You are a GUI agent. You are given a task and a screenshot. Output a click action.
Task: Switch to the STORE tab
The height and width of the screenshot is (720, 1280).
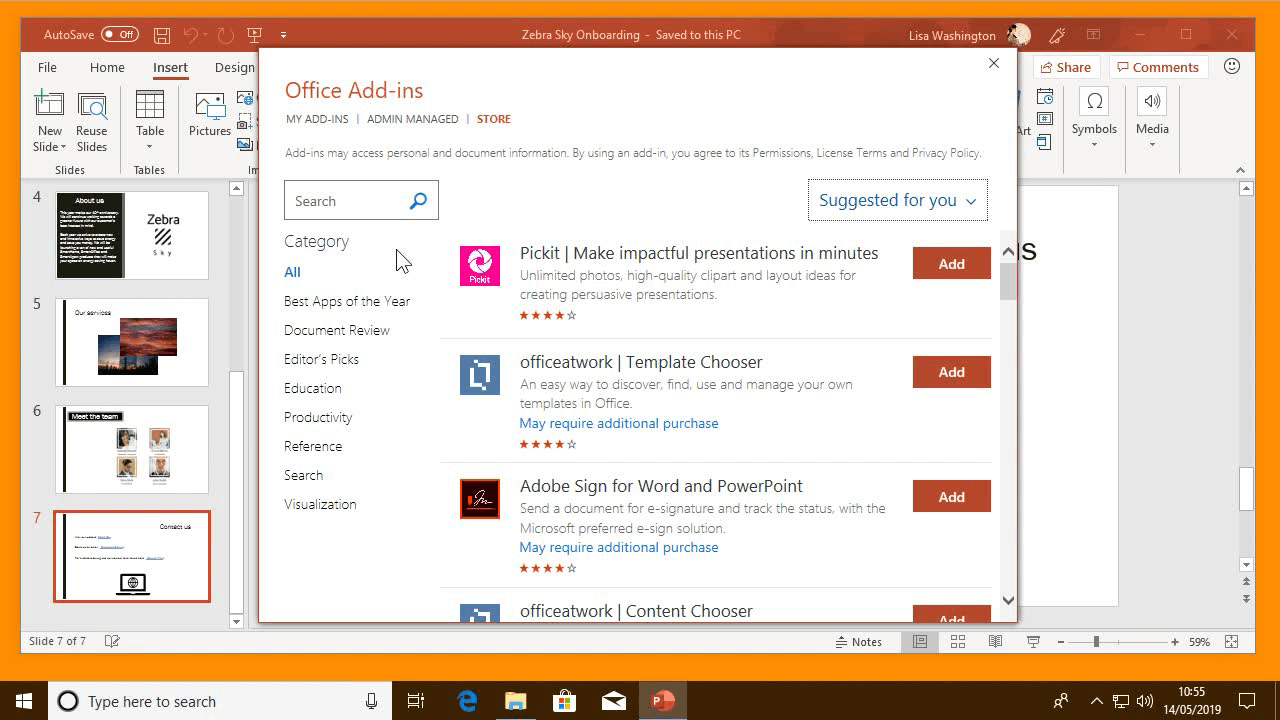pos(493,118)
